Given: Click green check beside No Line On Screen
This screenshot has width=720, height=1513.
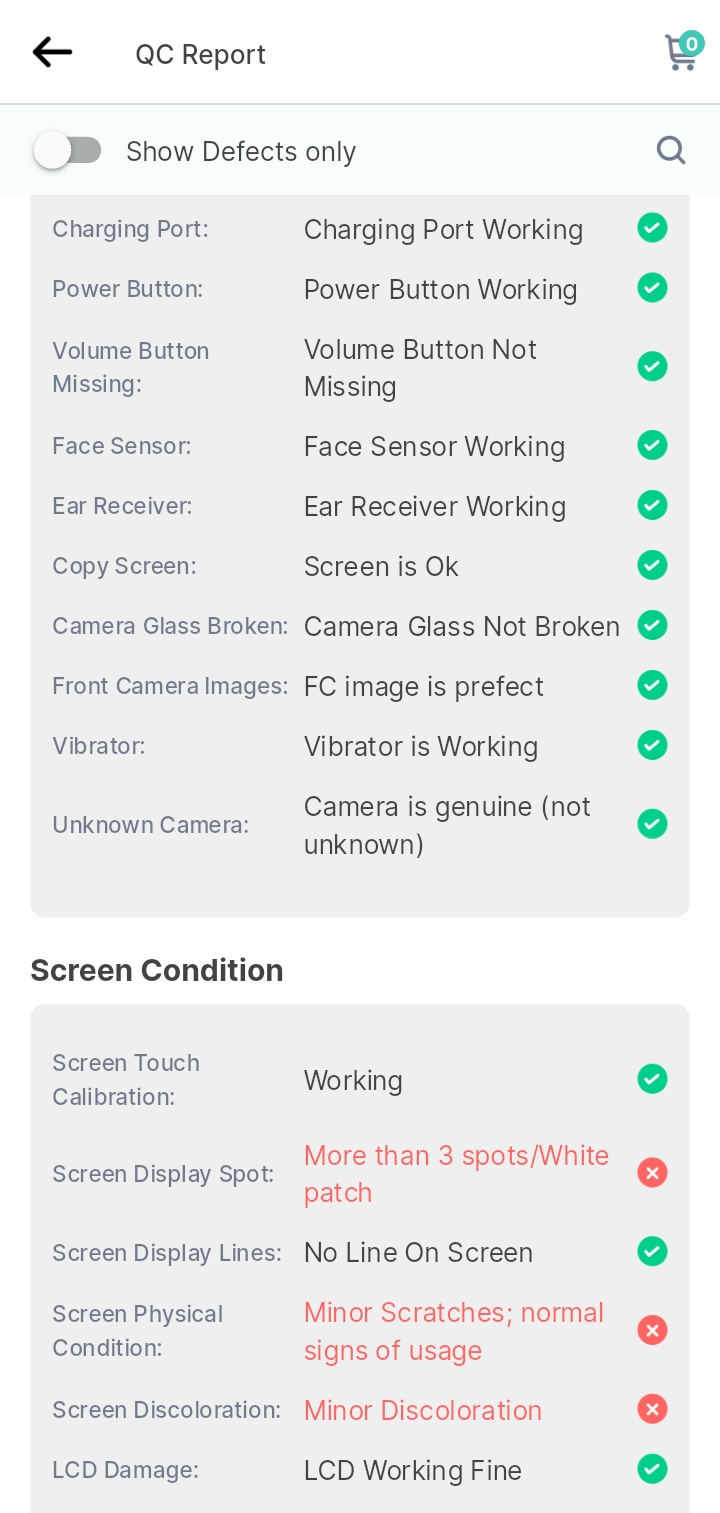Looking at the screenshot, I should [652, 1251].
